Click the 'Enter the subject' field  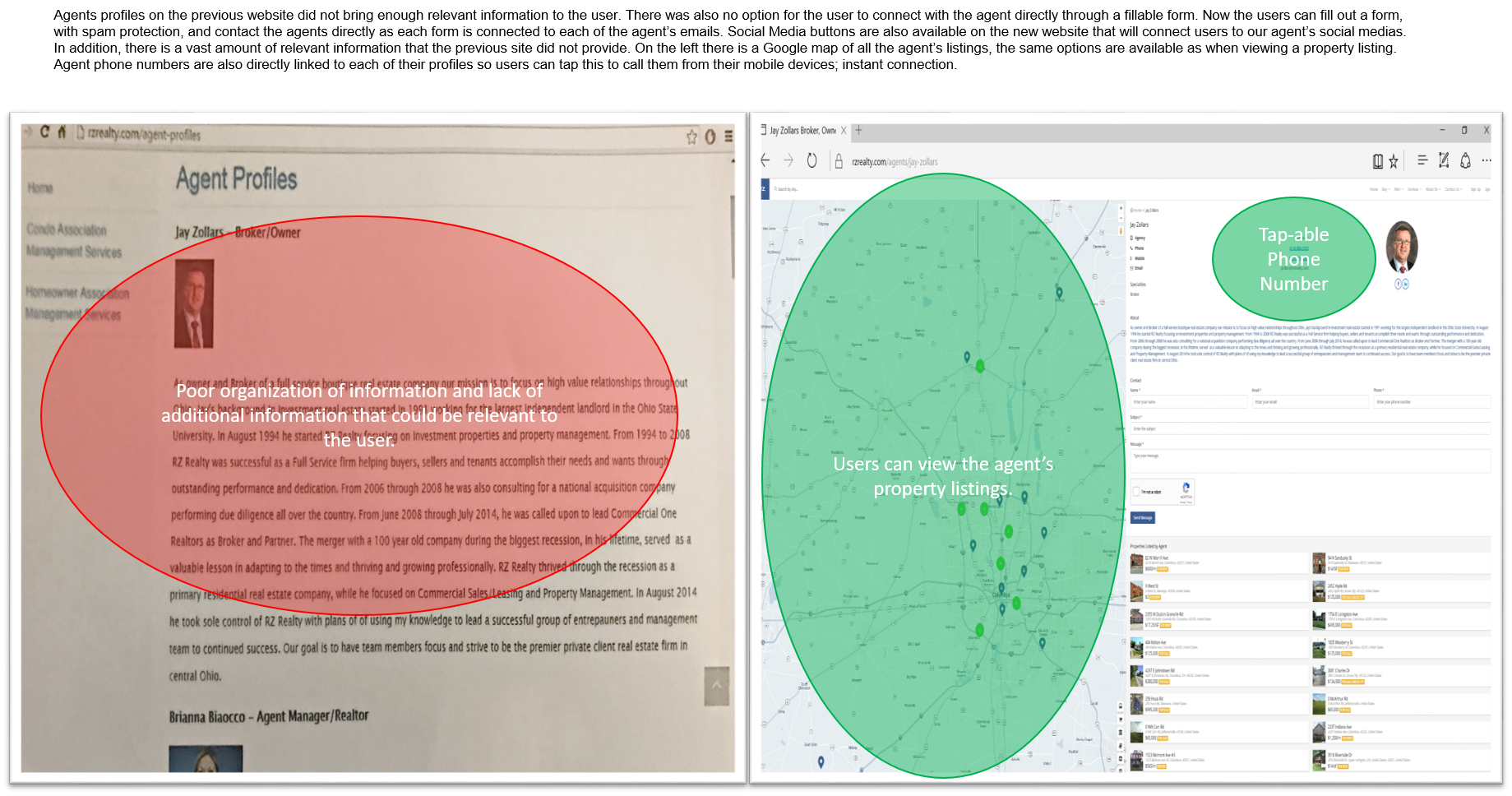pos(1310,428)
